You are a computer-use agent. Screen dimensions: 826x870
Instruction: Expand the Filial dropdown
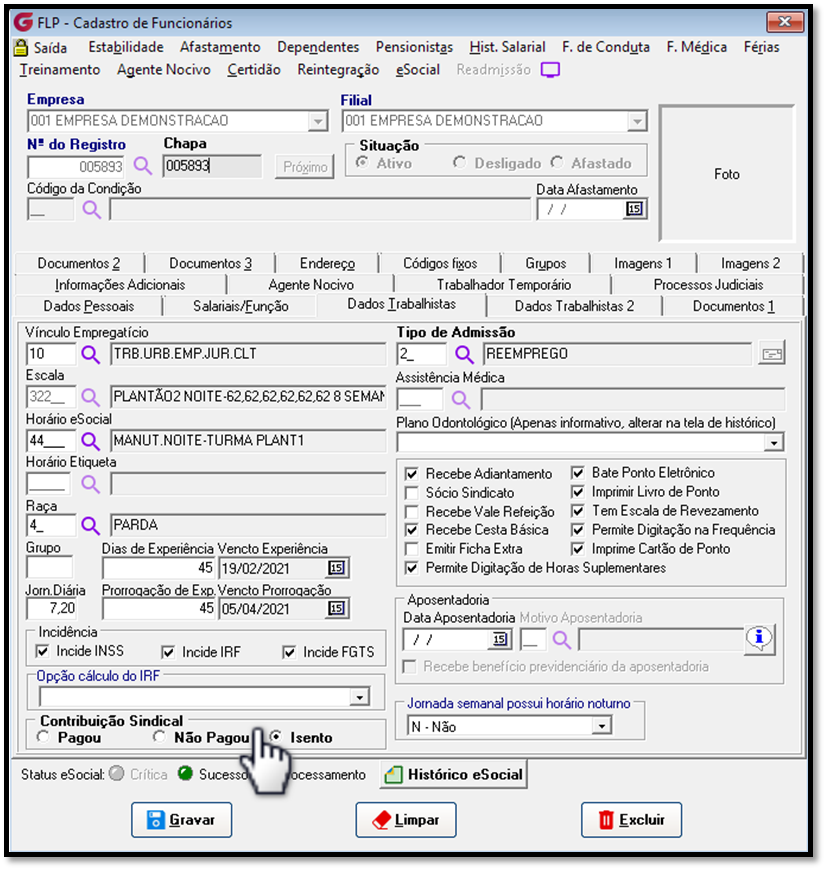(637, 121)
